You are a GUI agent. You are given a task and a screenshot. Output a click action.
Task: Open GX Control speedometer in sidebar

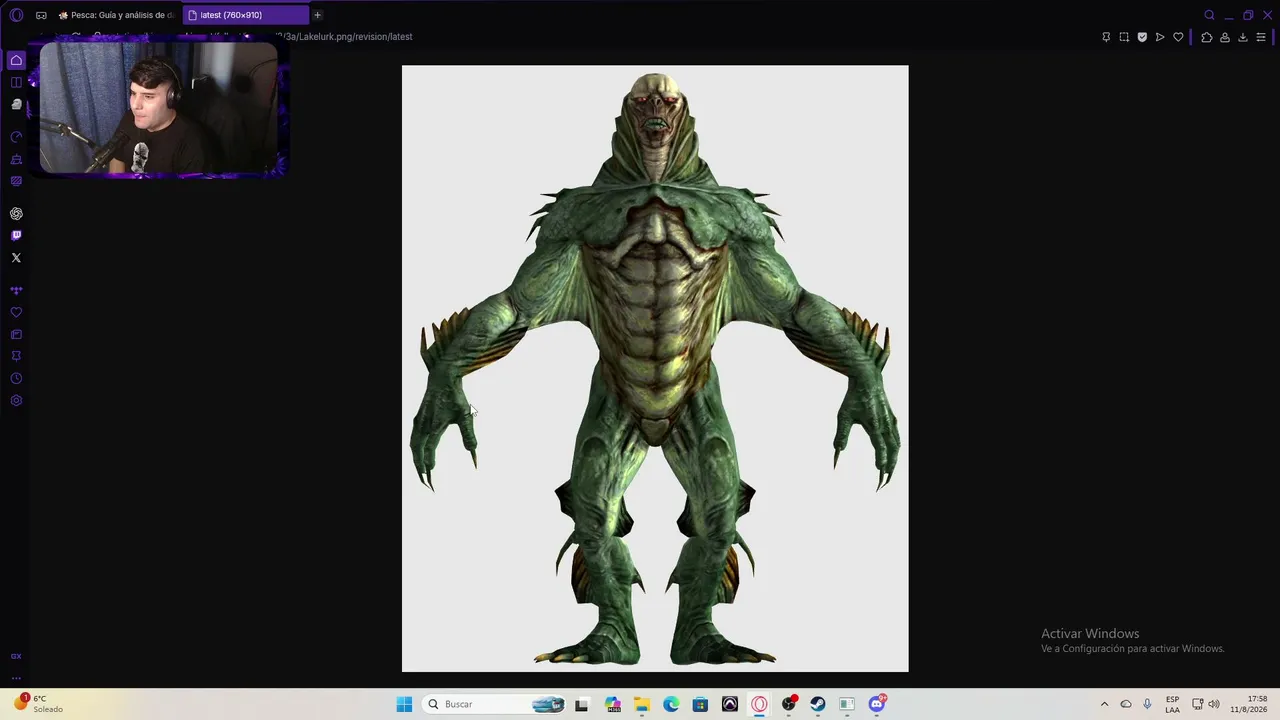tap(16, 137)
